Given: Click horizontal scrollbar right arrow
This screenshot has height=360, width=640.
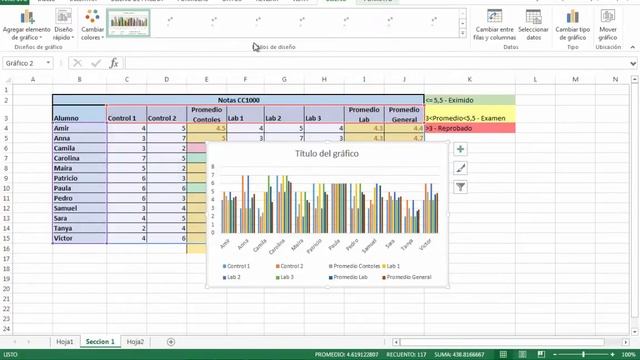Looking at the screenshot, I should [x=626, y=342].
